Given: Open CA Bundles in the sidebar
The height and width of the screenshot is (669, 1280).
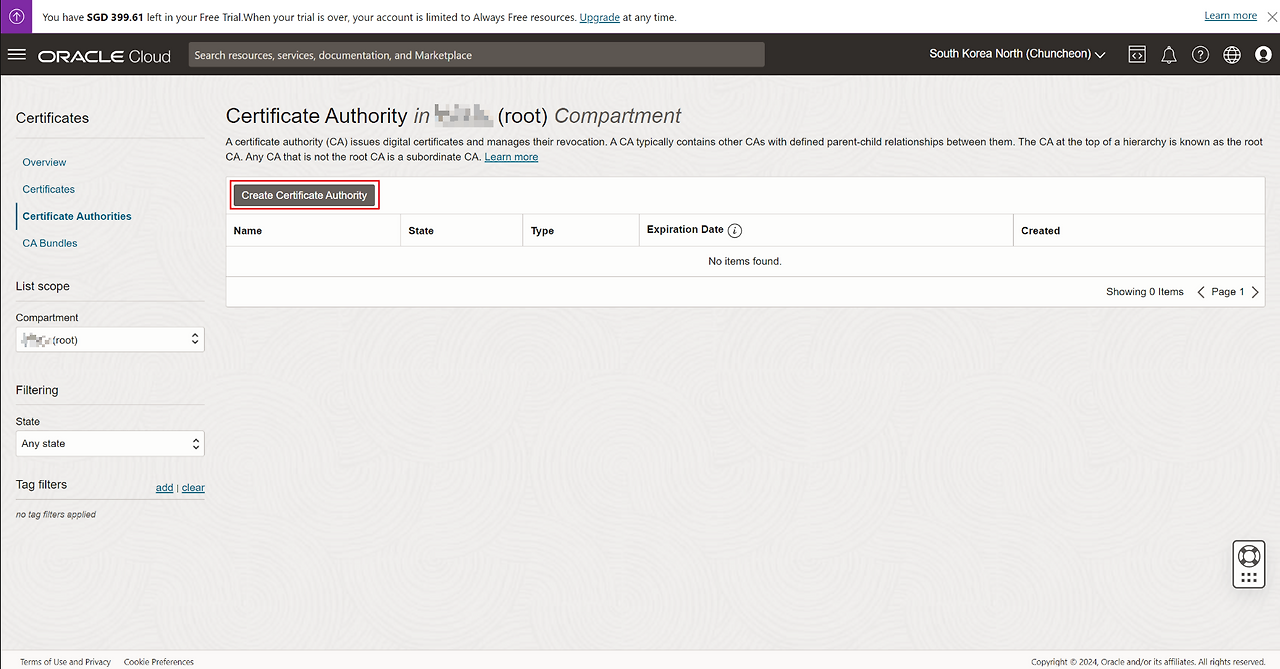Looking at the screenshot, I should (50, 243).
